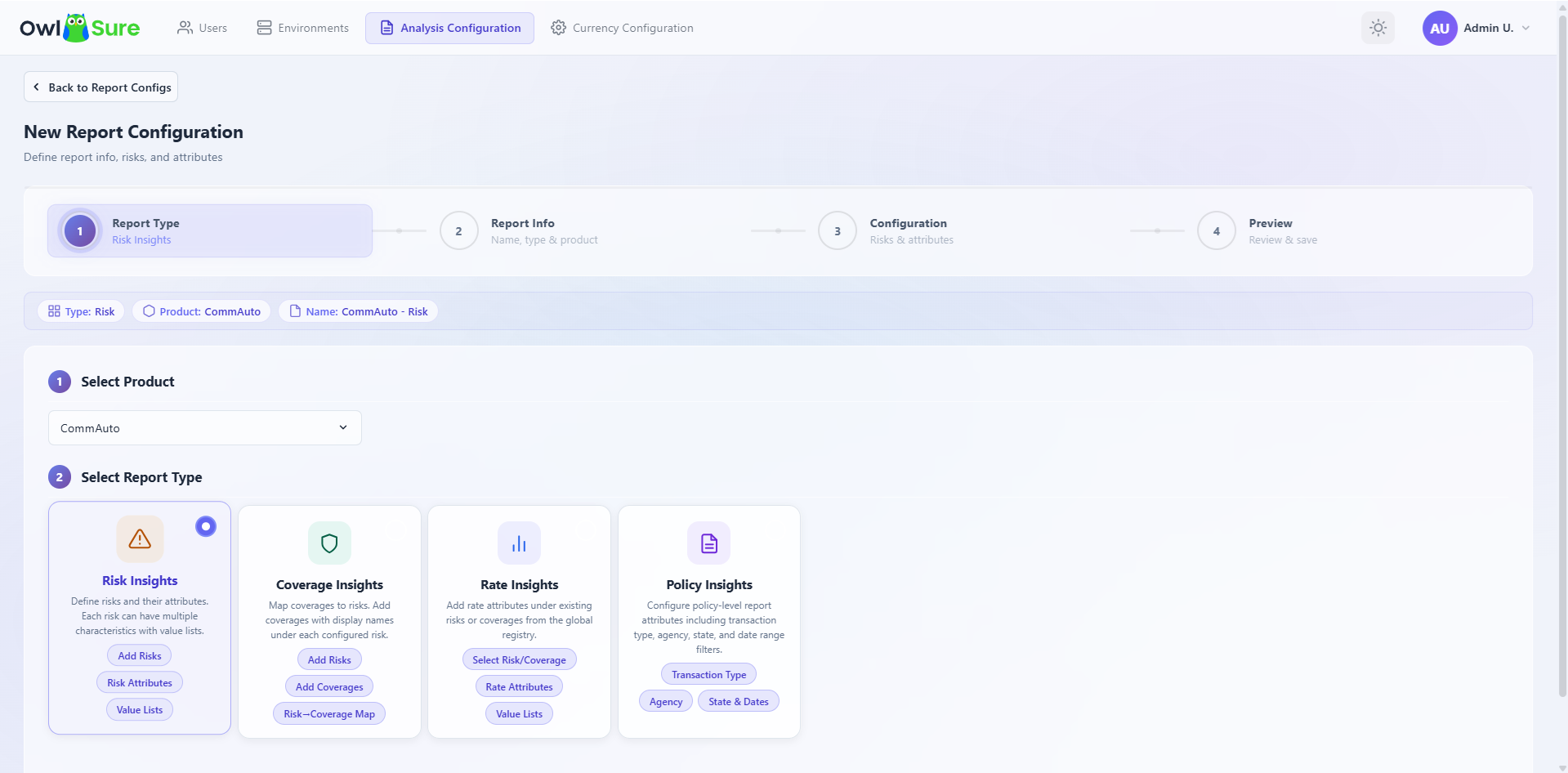Viewport: 1568px width, 773px height.
Task: Click Transaction Type tag
Action: (x=708, y=675)
